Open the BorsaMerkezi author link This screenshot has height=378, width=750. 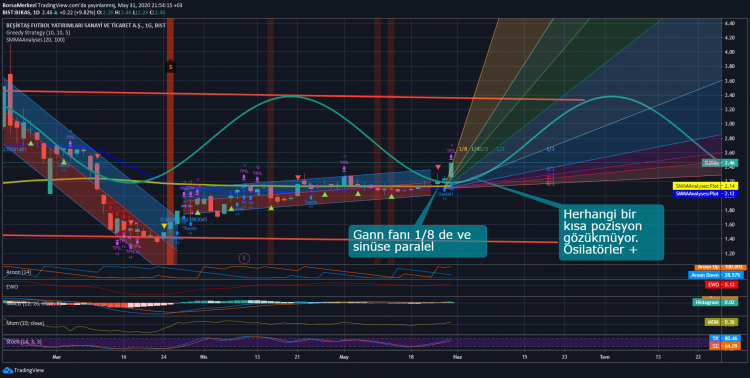click(19, 5)
